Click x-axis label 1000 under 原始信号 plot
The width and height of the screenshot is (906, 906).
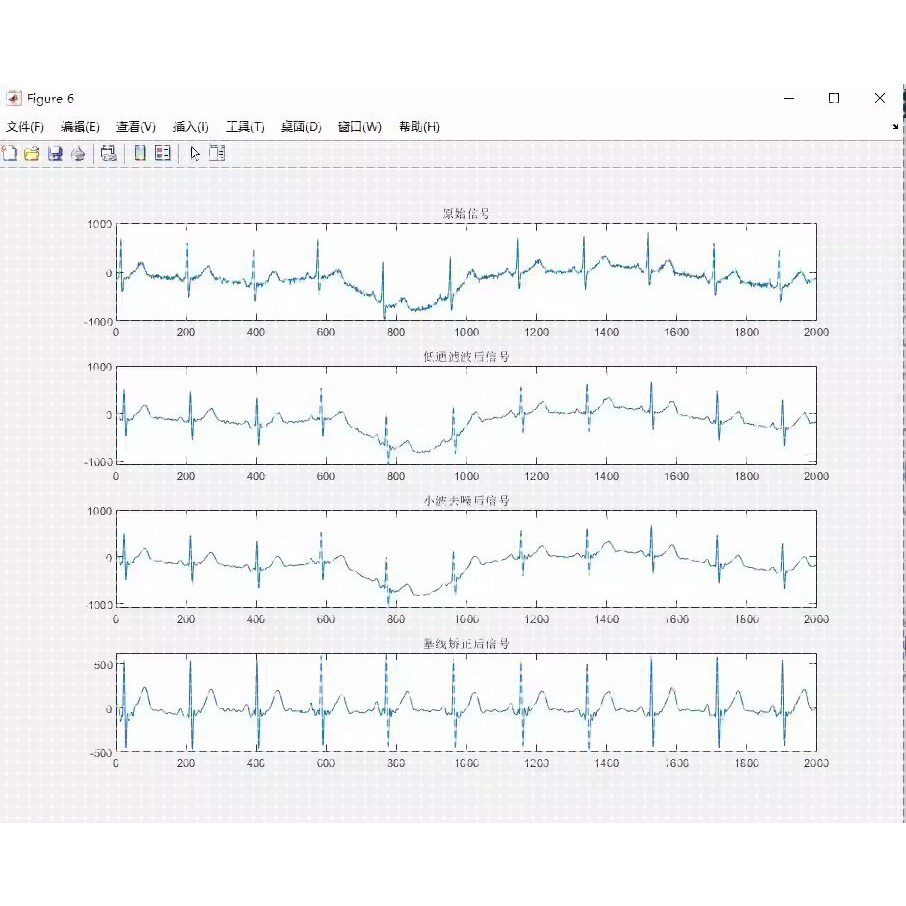point(466,332)
